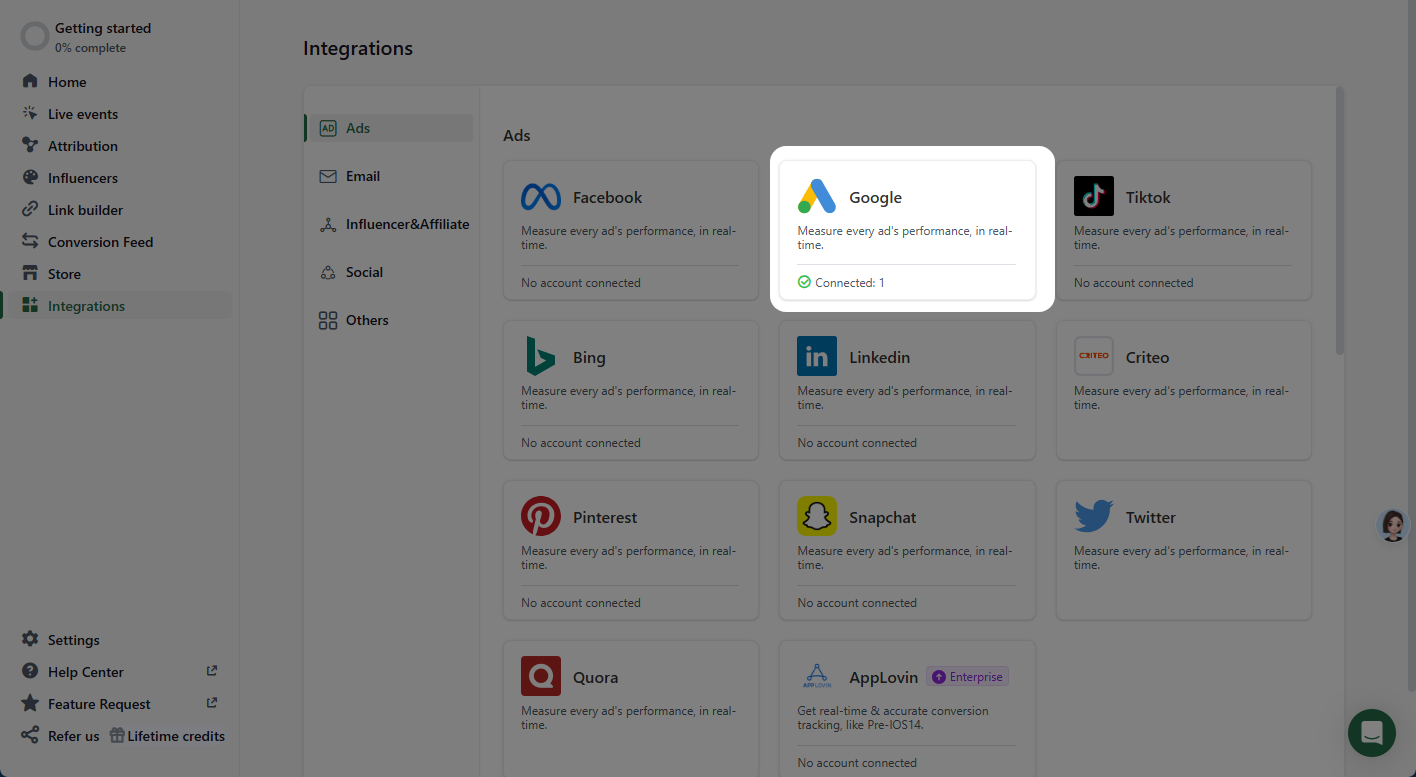The height and width of the screenshot is (777, 1416).
Task: Click the Feature Request star icon
Action: [30, 703]
